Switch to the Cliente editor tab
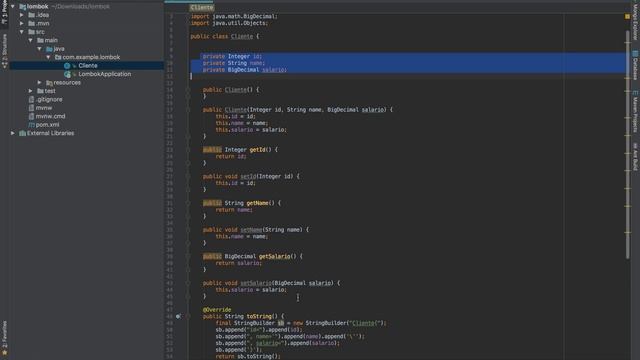 (x=202, y=7)
